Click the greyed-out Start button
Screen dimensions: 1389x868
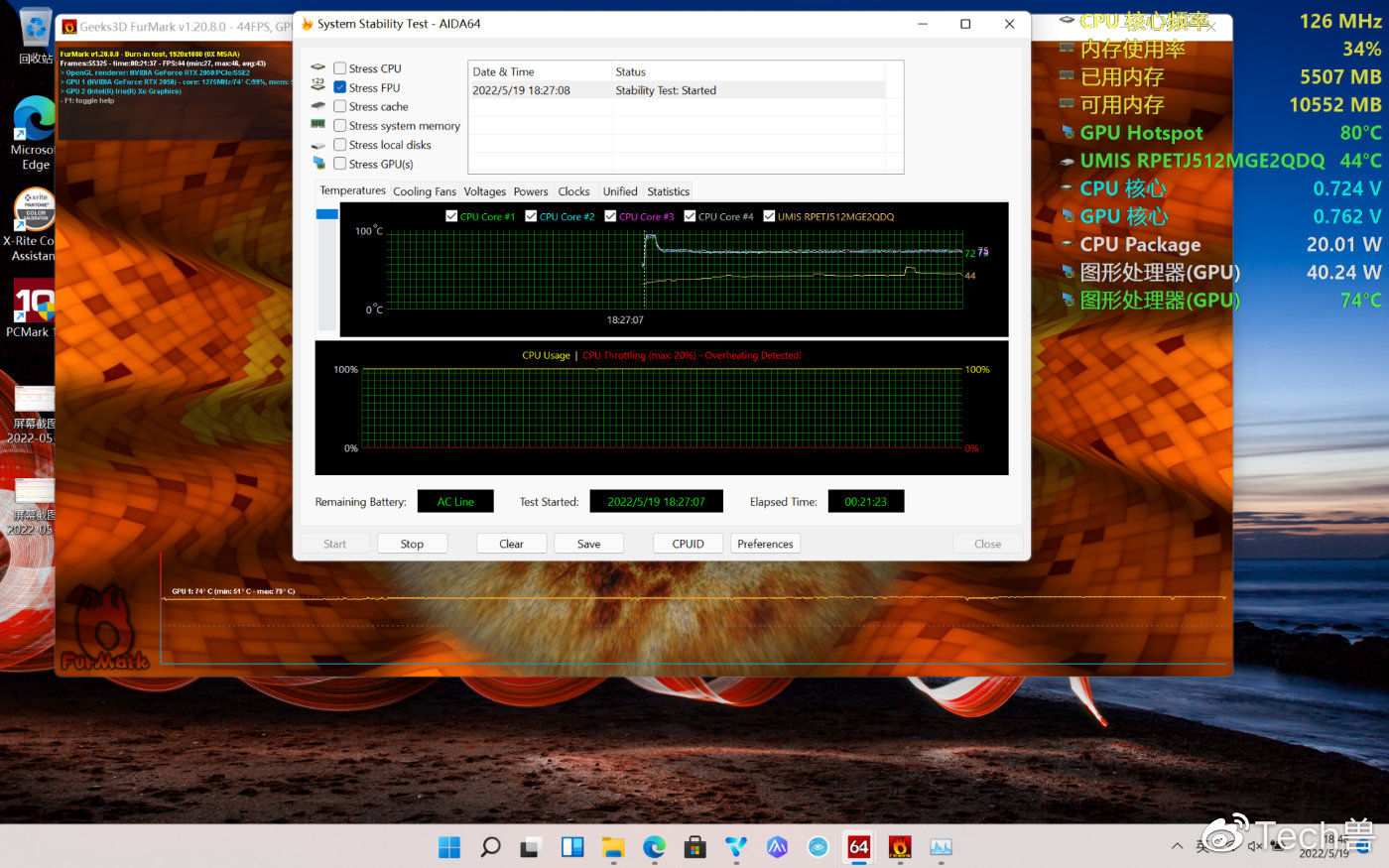pyautogui.click(x=334, y=544)
